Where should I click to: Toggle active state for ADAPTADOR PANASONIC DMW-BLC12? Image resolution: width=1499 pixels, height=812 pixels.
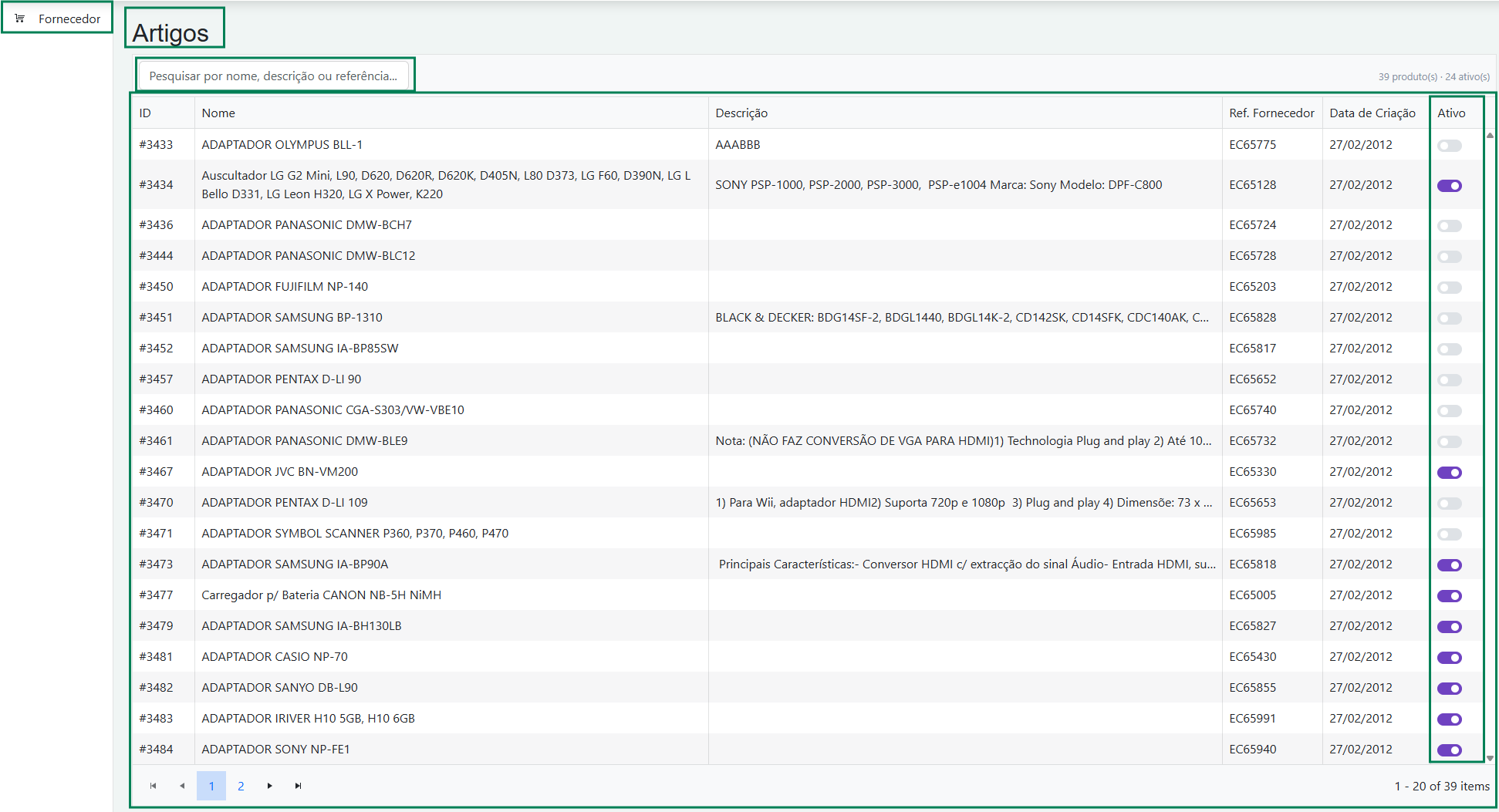pyautogui.click(x=1449, y=257)
